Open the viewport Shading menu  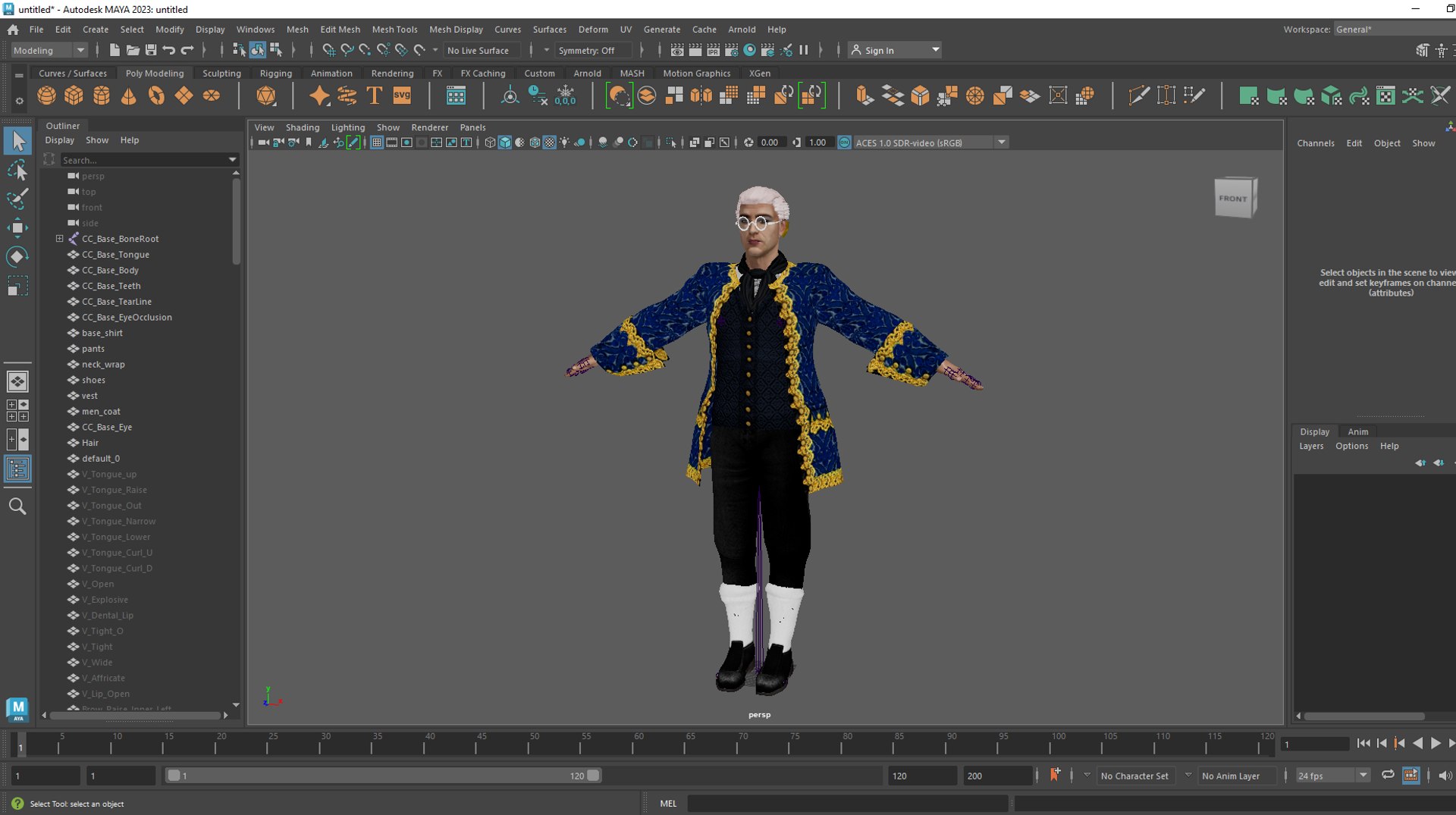pyautogui.click(x=303, y=127)
